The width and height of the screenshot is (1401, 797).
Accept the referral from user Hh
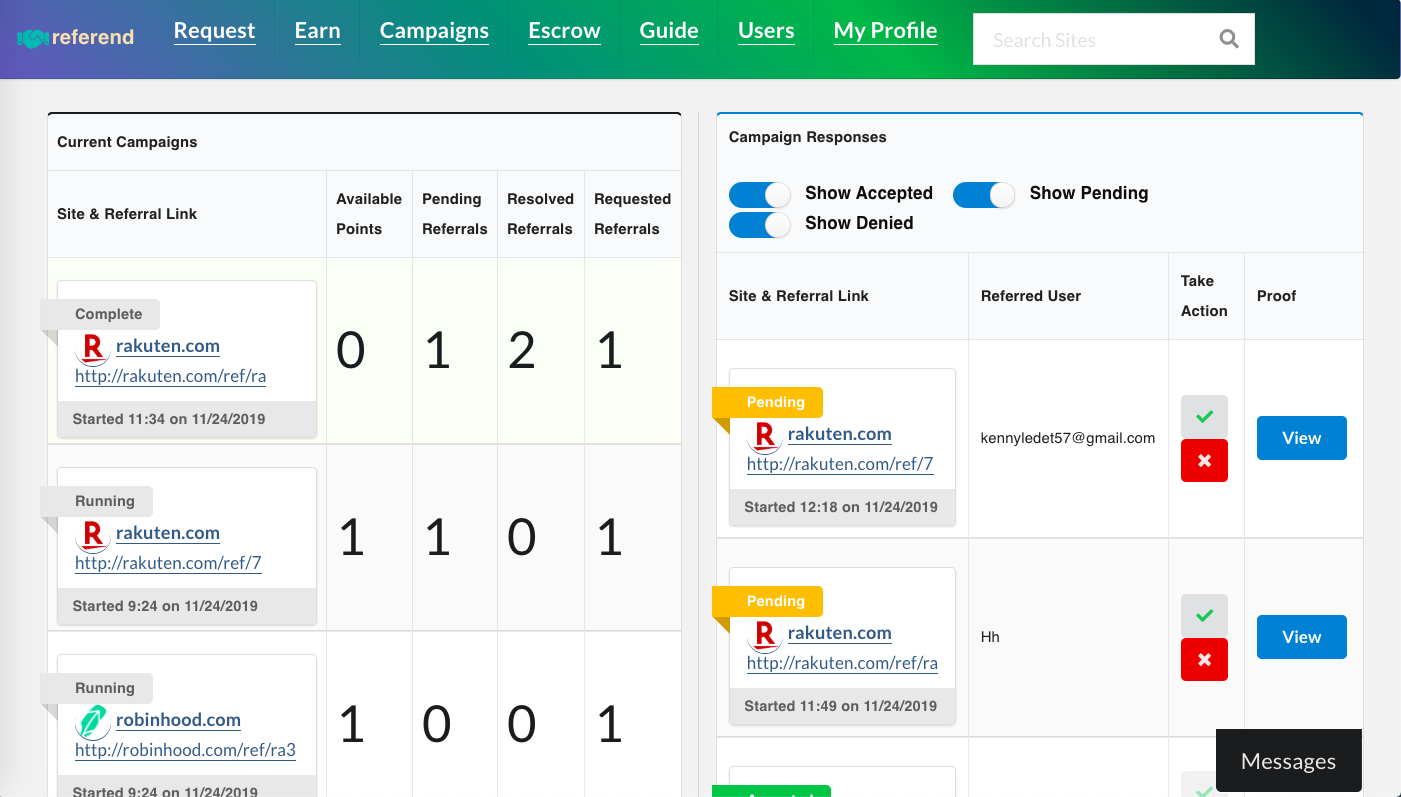click(1204, 615)
